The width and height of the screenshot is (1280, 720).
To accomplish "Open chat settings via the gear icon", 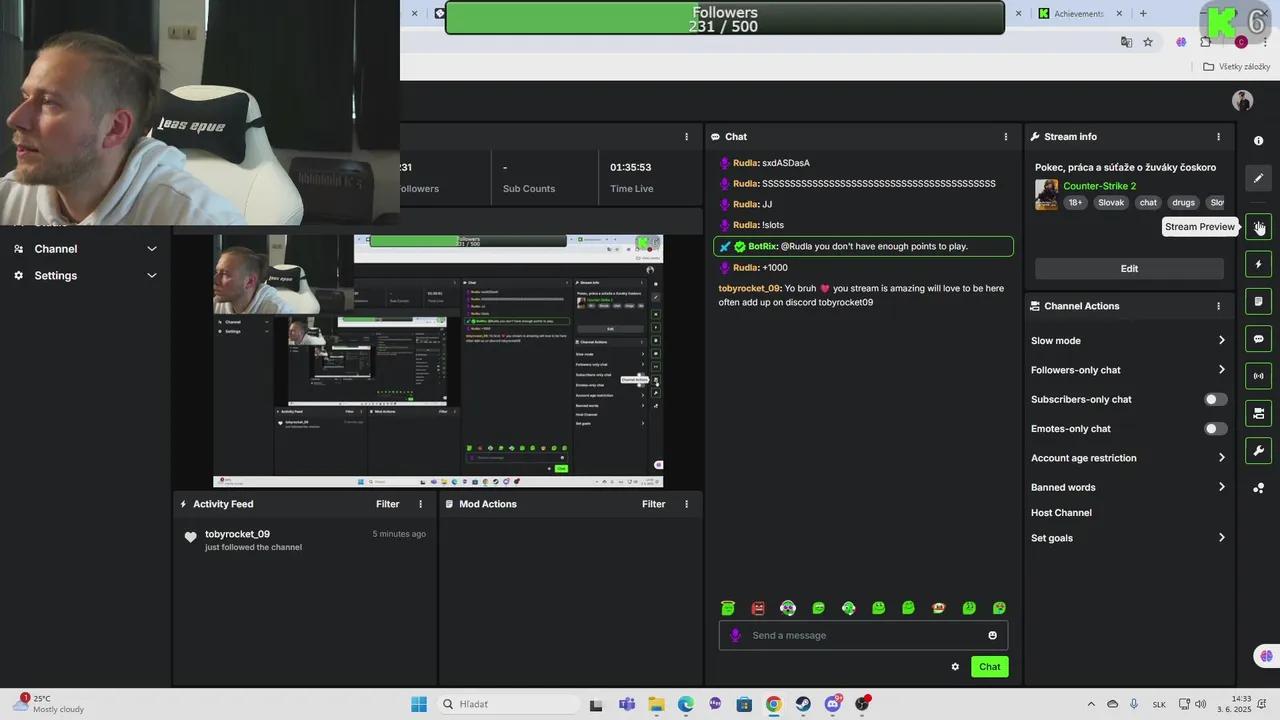I will click(955, 666).
